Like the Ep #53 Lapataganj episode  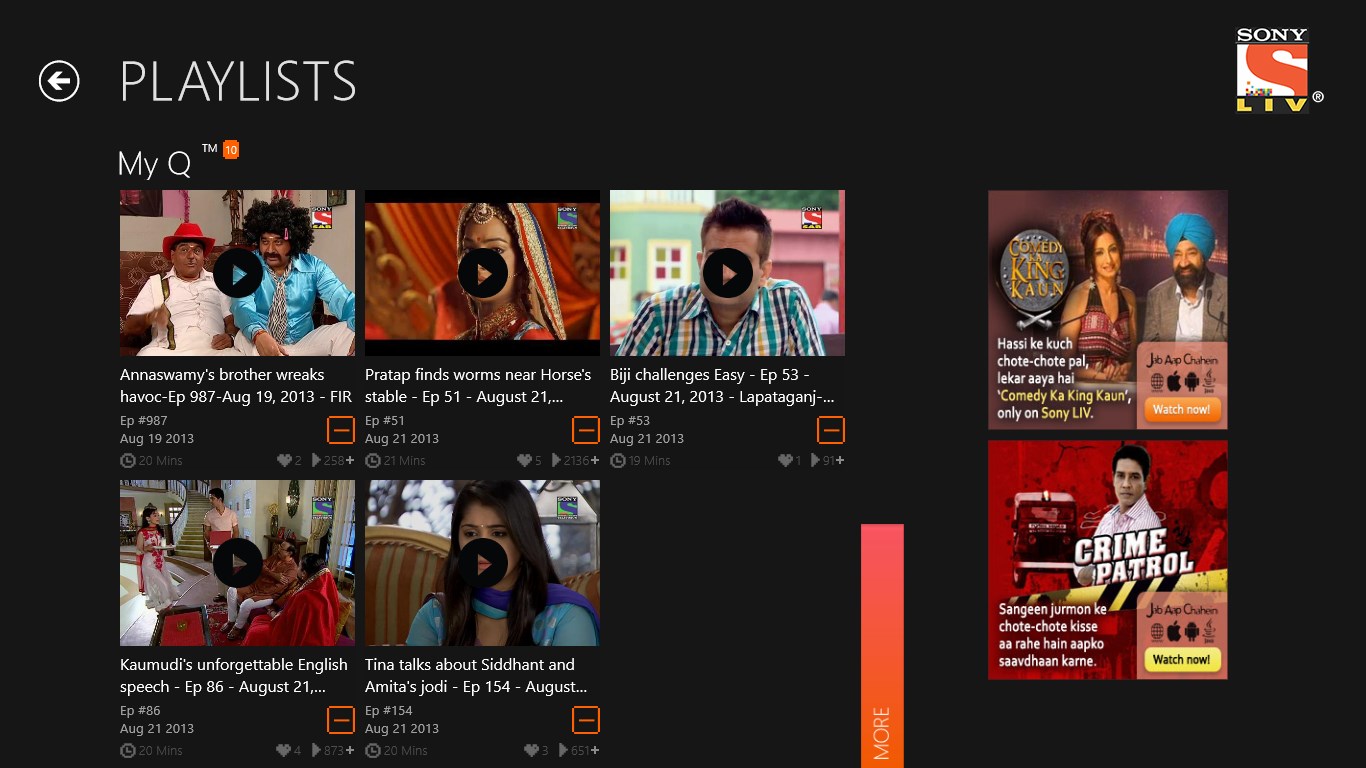tap(785, 460)
